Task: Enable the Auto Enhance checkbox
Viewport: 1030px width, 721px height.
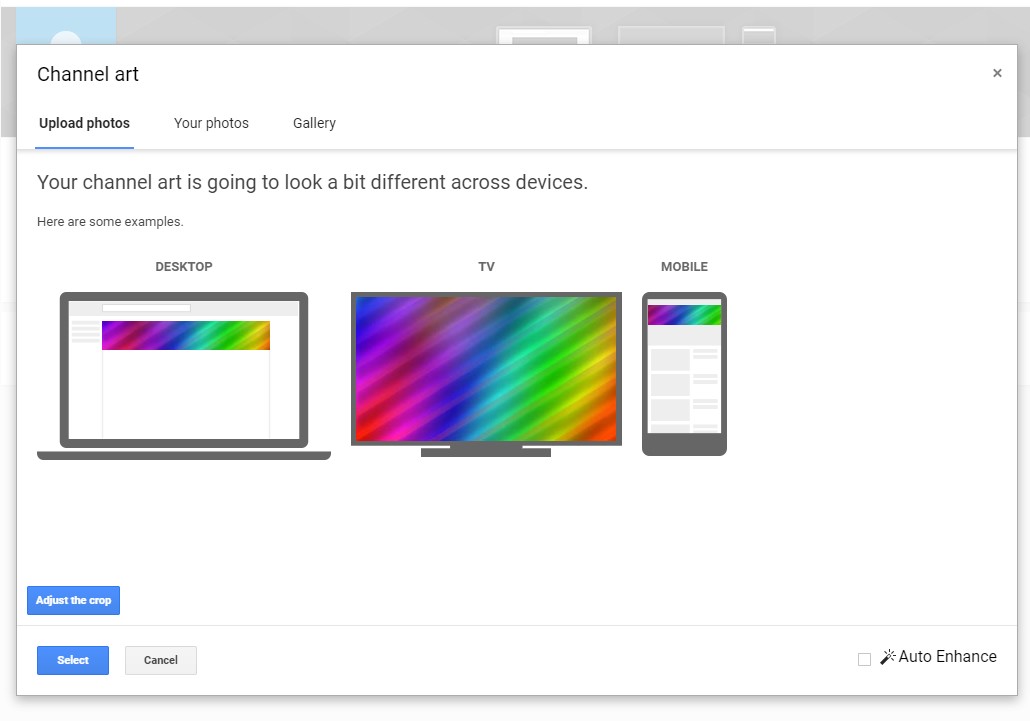Action: click(864, 659)
